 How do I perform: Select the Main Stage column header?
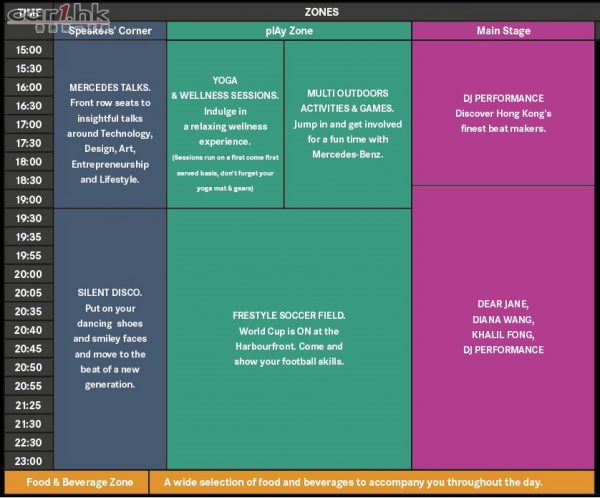[503, 31]
